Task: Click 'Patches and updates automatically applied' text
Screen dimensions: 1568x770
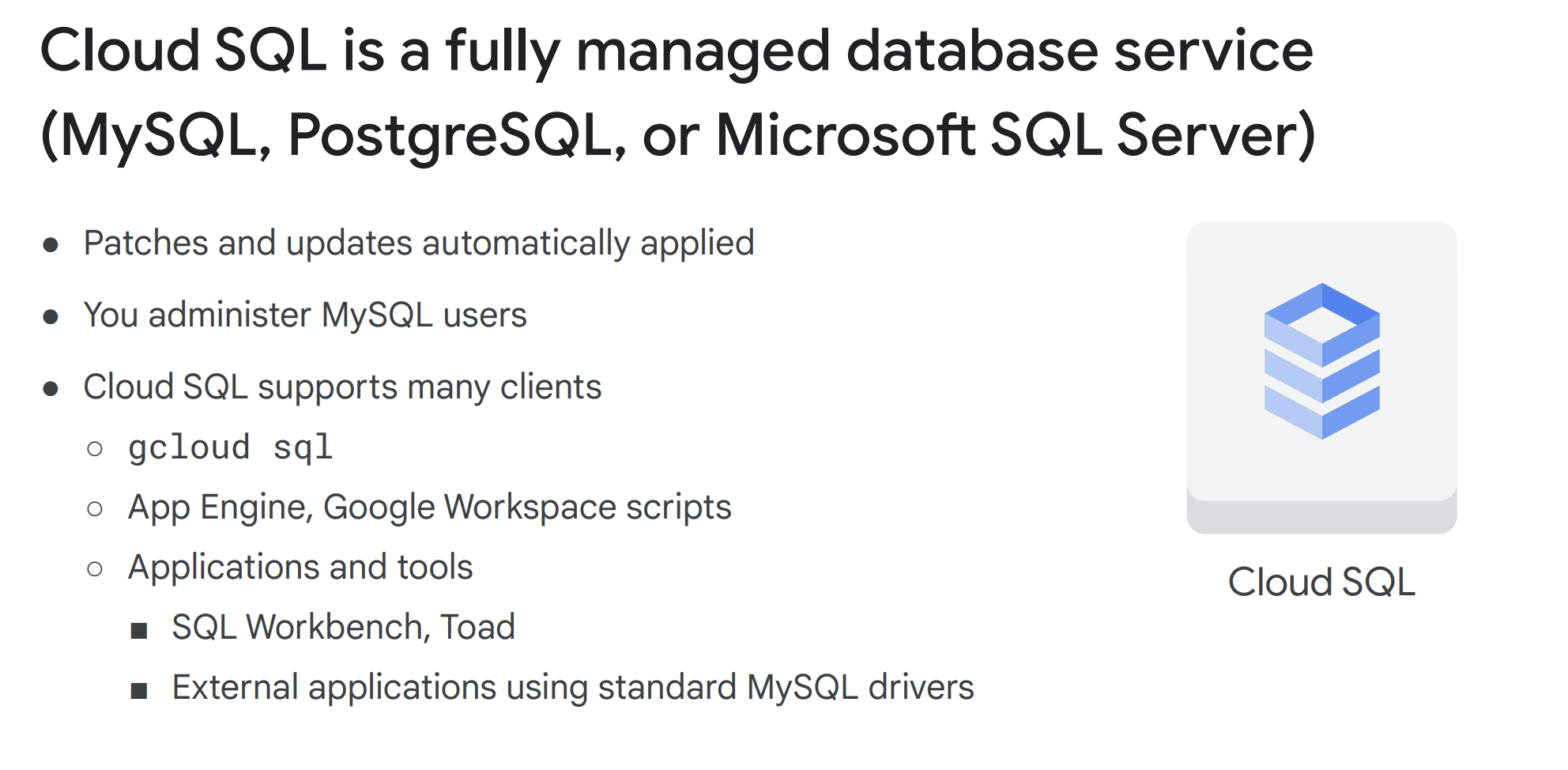Action: [x=419, y=243]
